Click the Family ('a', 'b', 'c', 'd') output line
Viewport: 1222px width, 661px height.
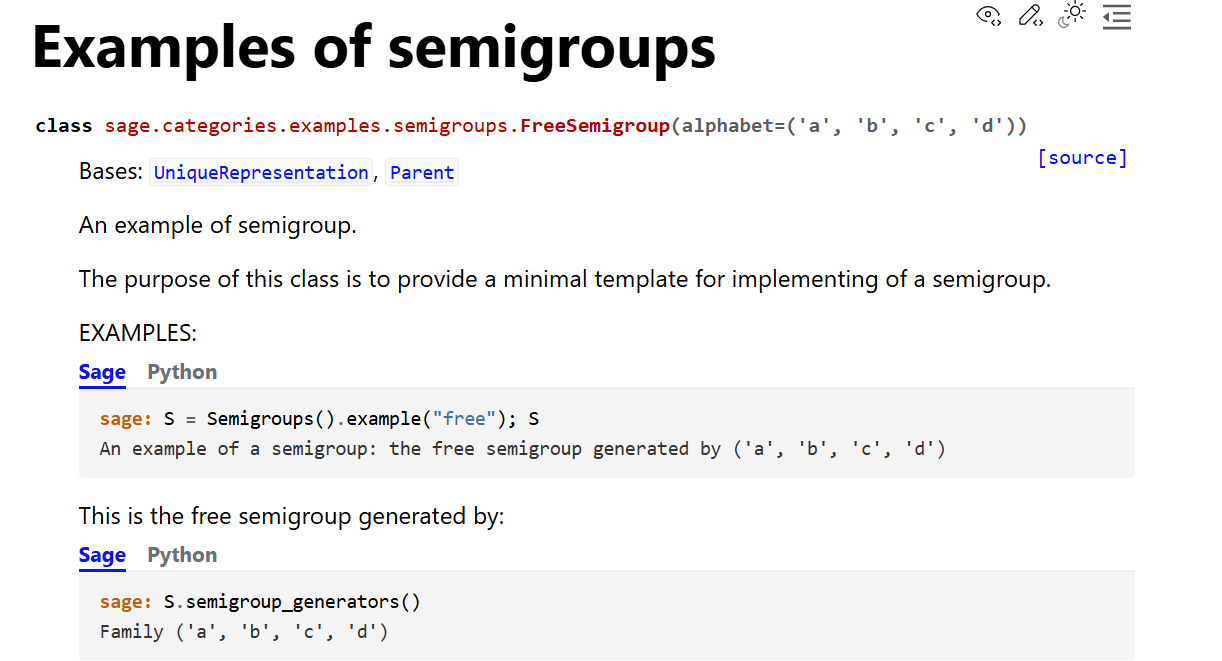(243, 632)
